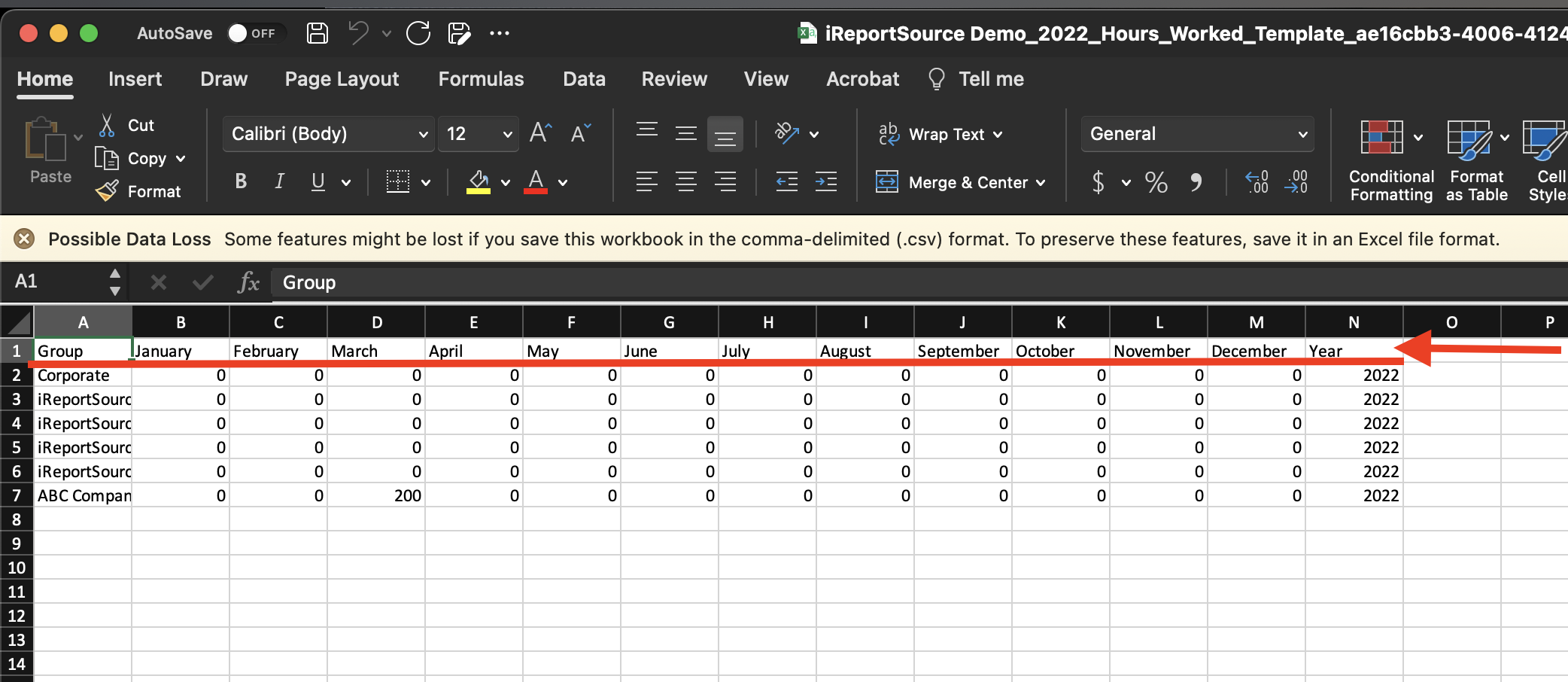Click the Wrap Text button
This screenshot has height=682, width=1568.
[931, 134]
